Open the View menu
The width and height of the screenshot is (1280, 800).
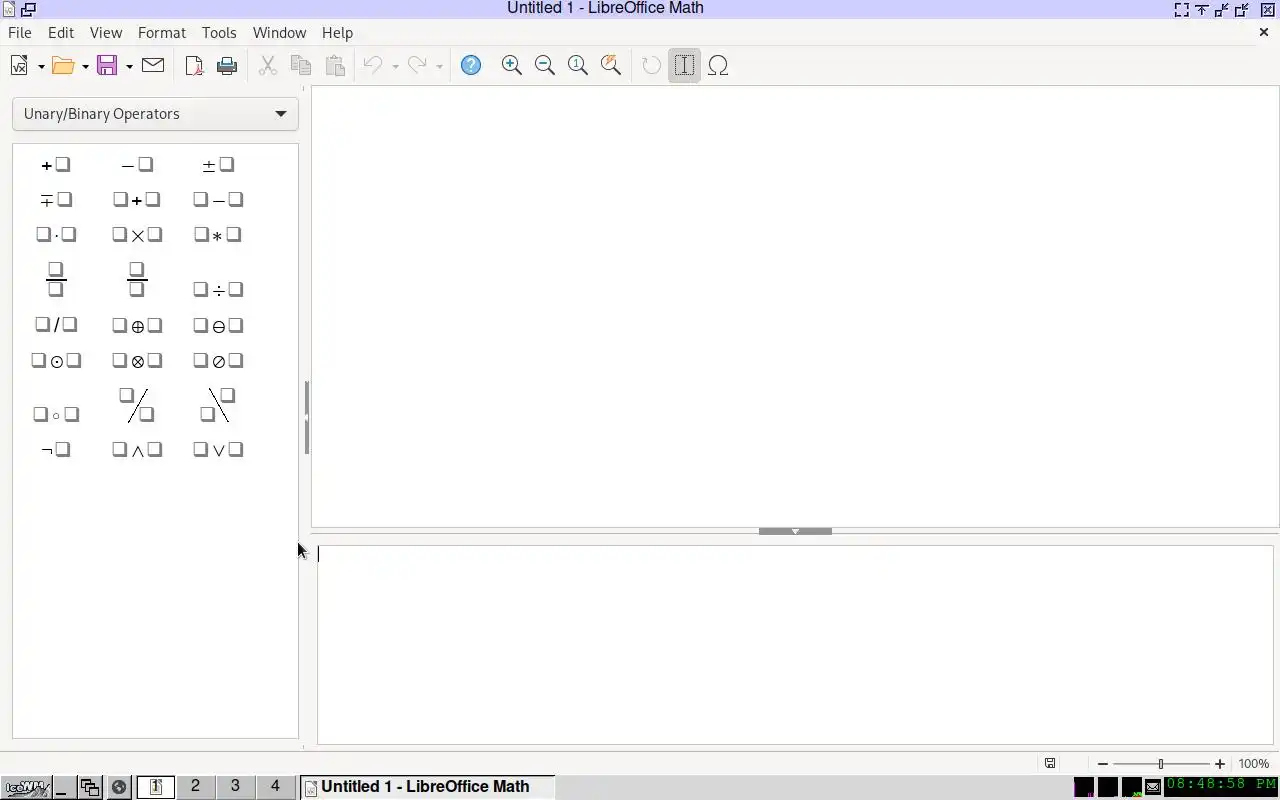[x=106, y=33]
